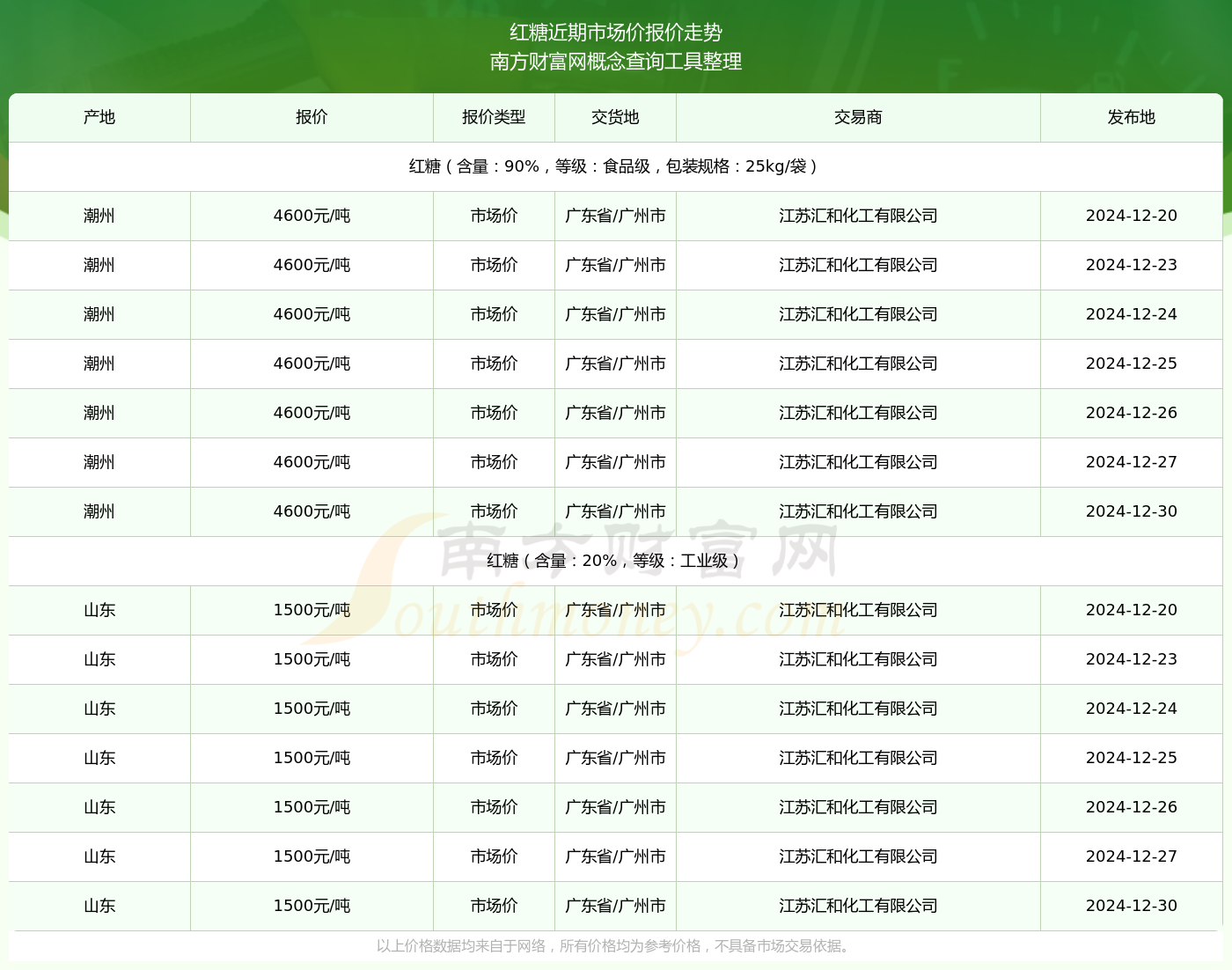The height and width of the screenshot is (970, 1232).
Task: Click the 交易商 column header
Action: (858, 117)
